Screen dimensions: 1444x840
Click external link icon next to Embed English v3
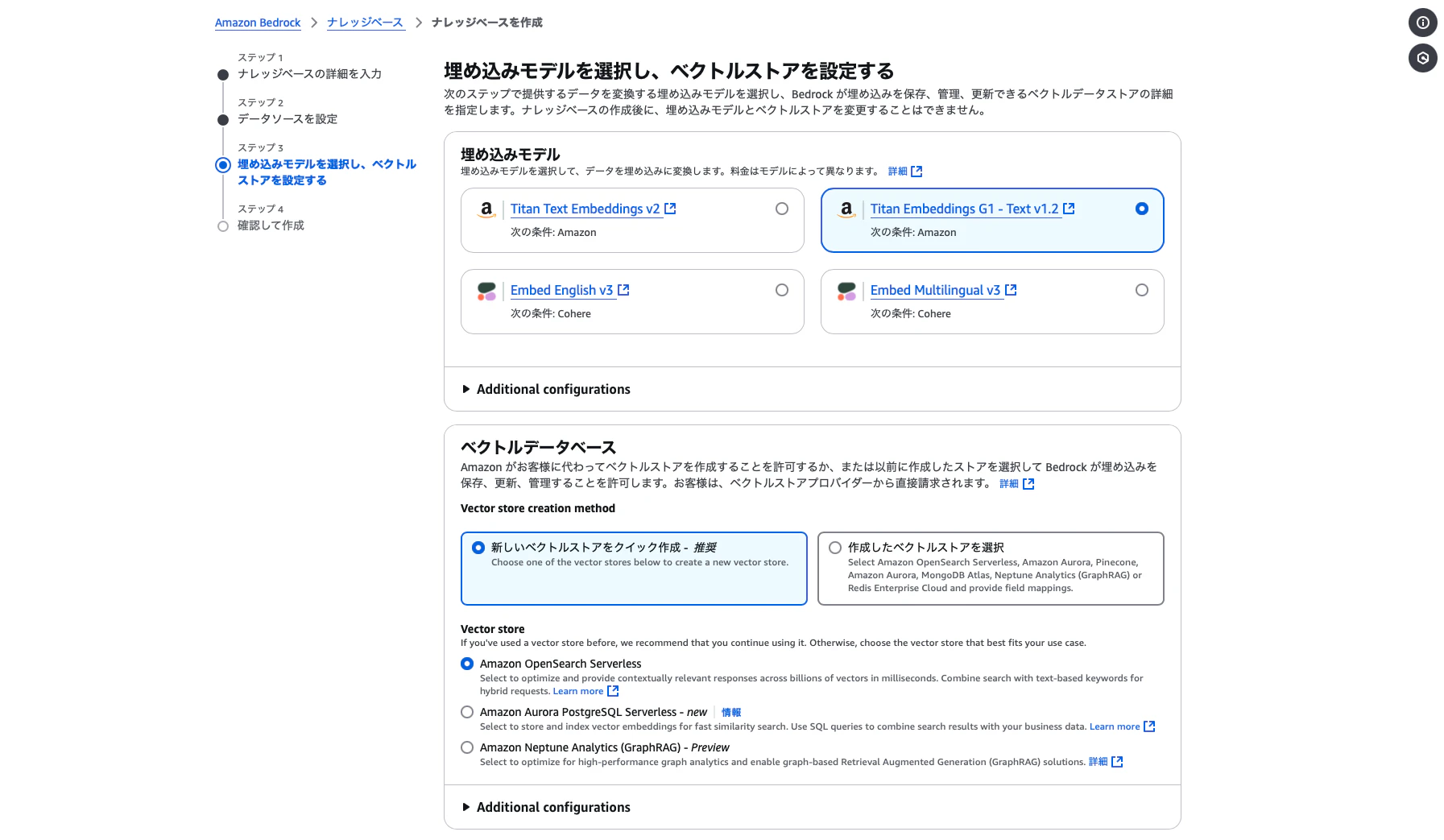(623, 290)
